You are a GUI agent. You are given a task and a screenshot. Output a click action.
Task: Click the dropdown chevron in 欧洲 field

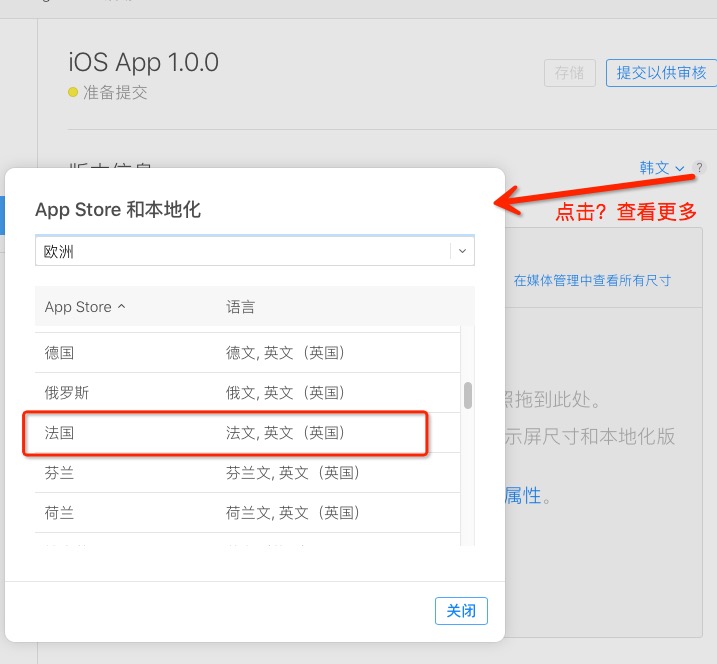click(x=462, y=251)
